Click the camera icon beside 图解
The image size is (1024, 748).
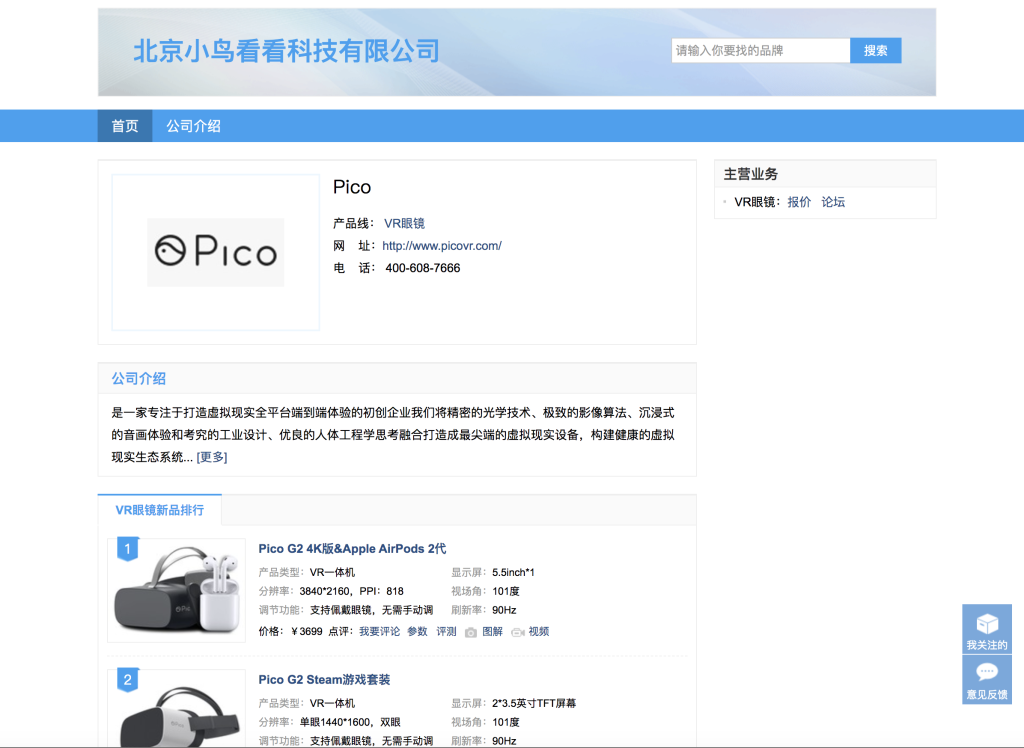click(470, 632)
